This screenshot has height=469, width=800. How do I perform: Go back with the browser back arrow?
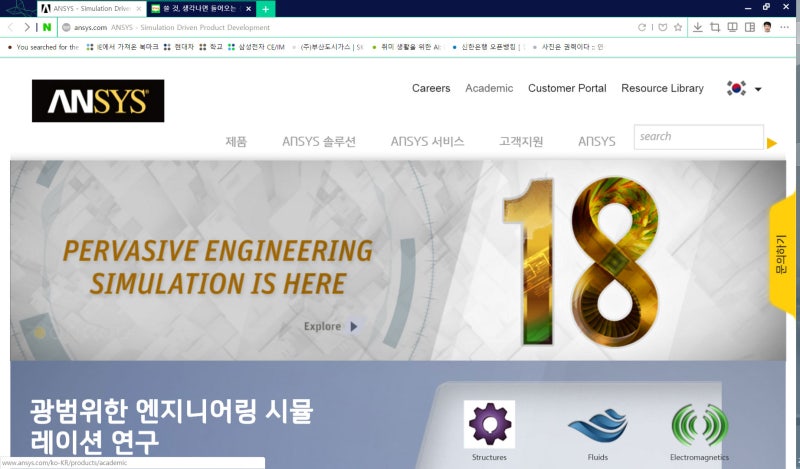10,28
